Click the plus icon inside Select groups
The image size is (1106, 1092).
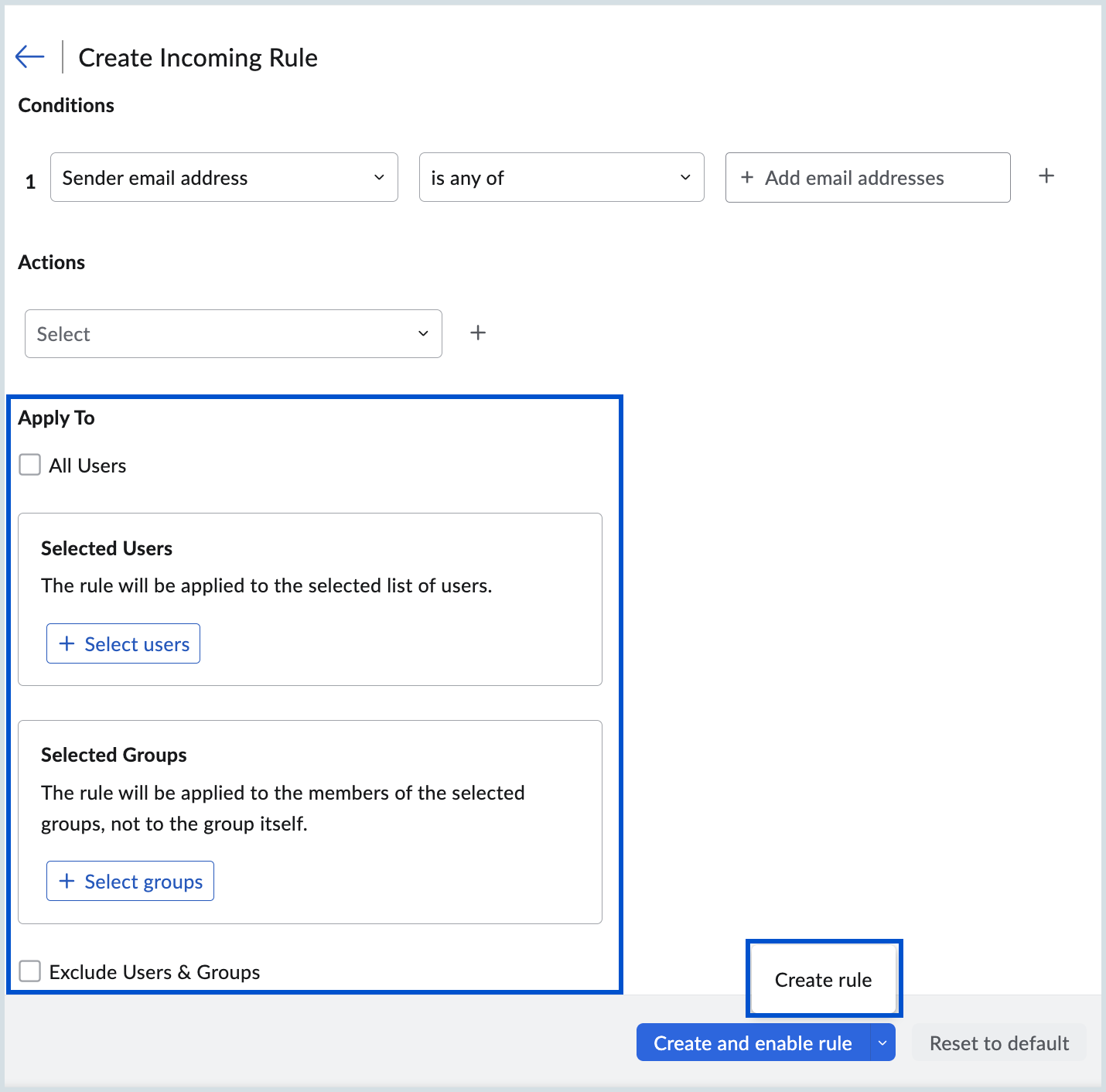67,881
